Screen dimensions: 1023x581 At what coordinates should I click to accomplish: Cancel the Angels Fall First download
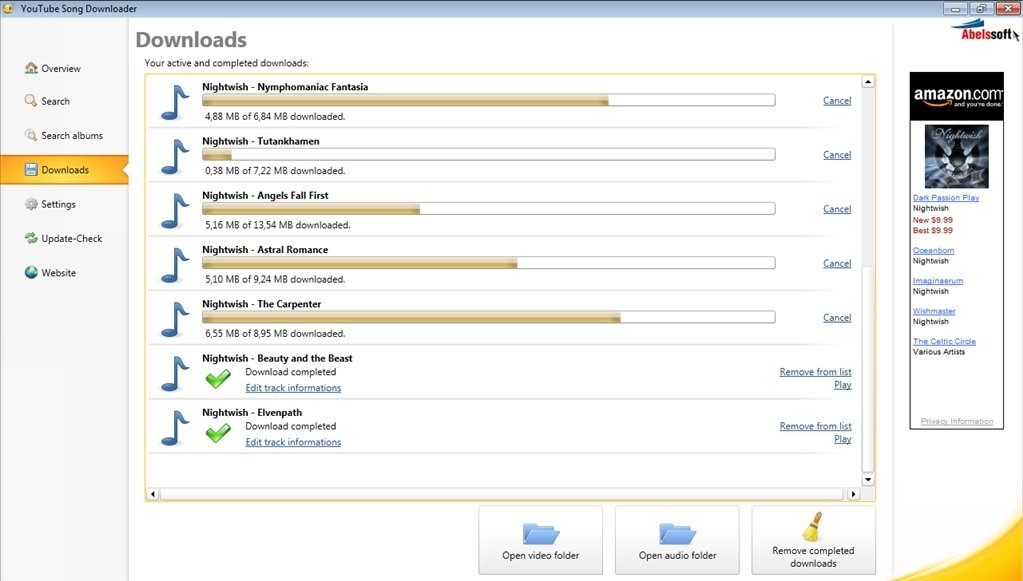(837, 209)
